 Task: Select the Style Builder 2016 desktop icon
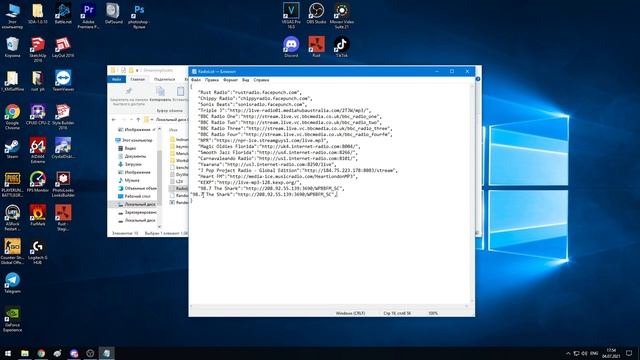(63, 117)
